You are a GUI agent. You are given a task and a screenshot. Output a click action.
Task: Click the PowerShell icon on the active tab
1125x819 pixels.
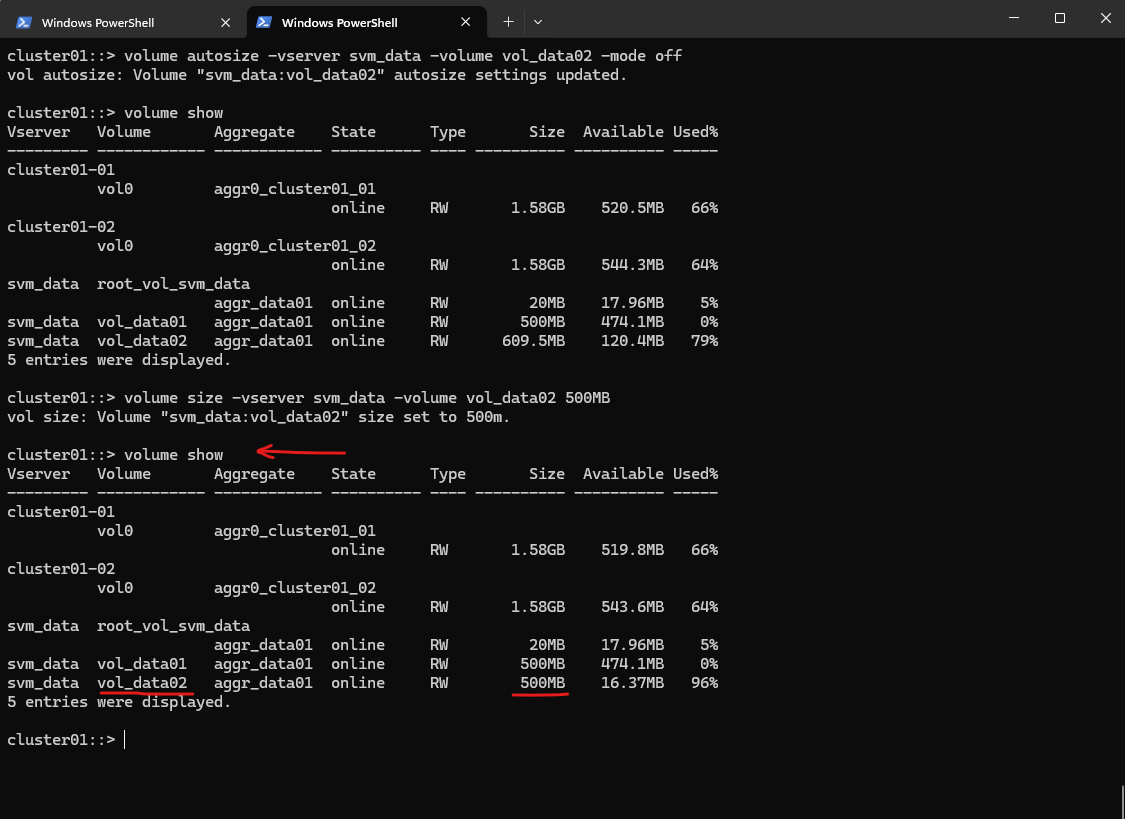pyautogui.click(x=264, y=22)
